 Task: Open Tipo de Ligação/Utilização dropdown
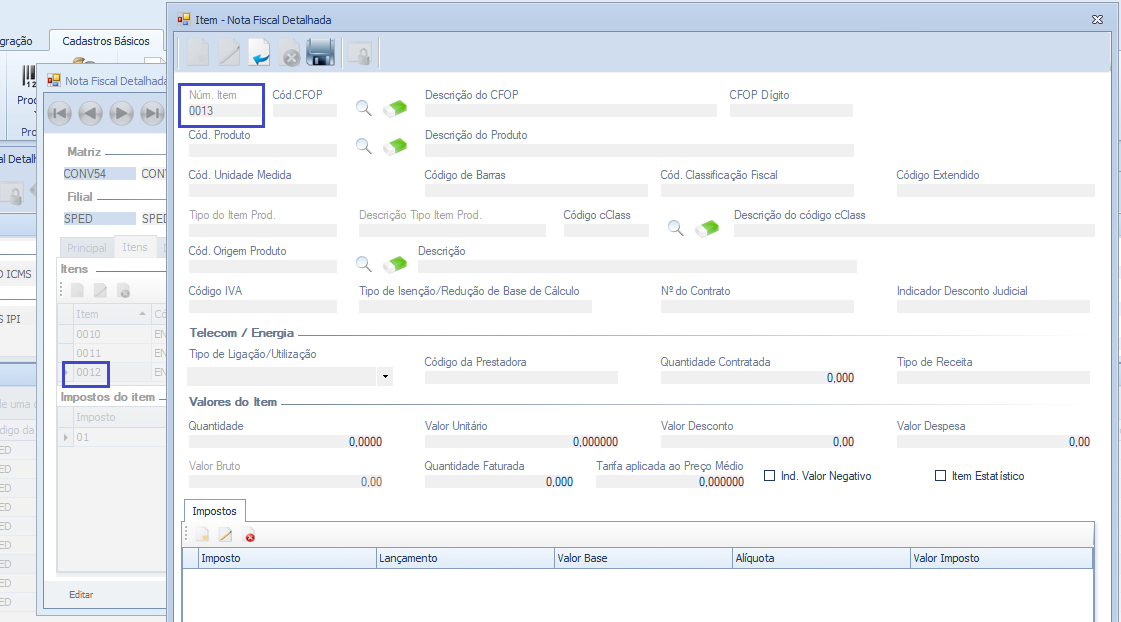385,376
